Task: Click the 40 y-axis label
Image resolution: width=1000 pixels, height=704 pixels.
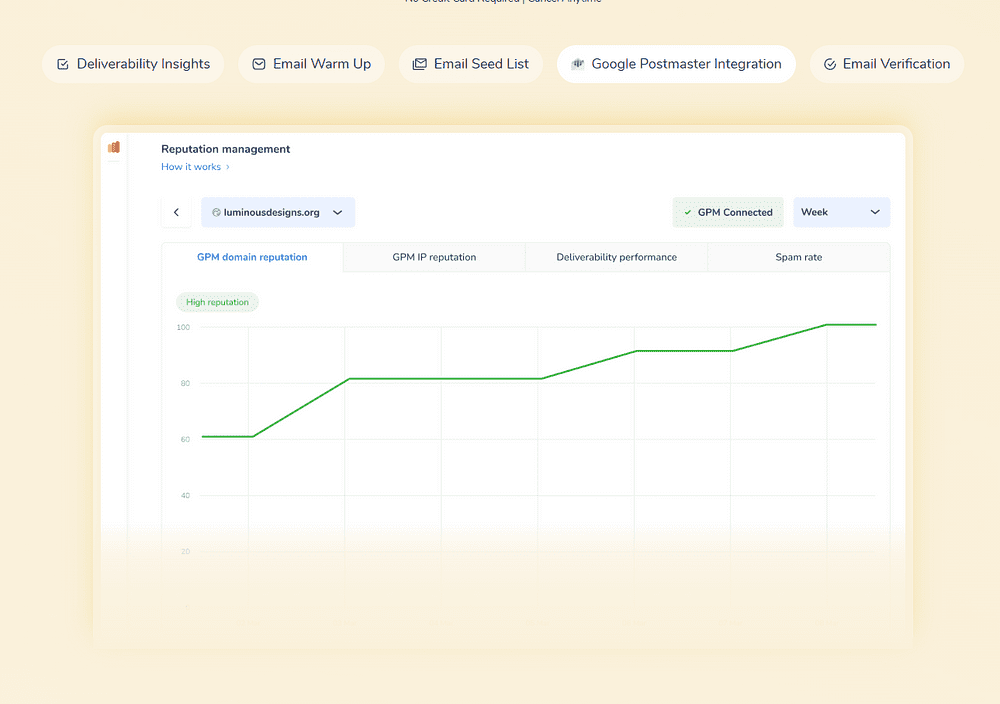Action: (185, 495)
